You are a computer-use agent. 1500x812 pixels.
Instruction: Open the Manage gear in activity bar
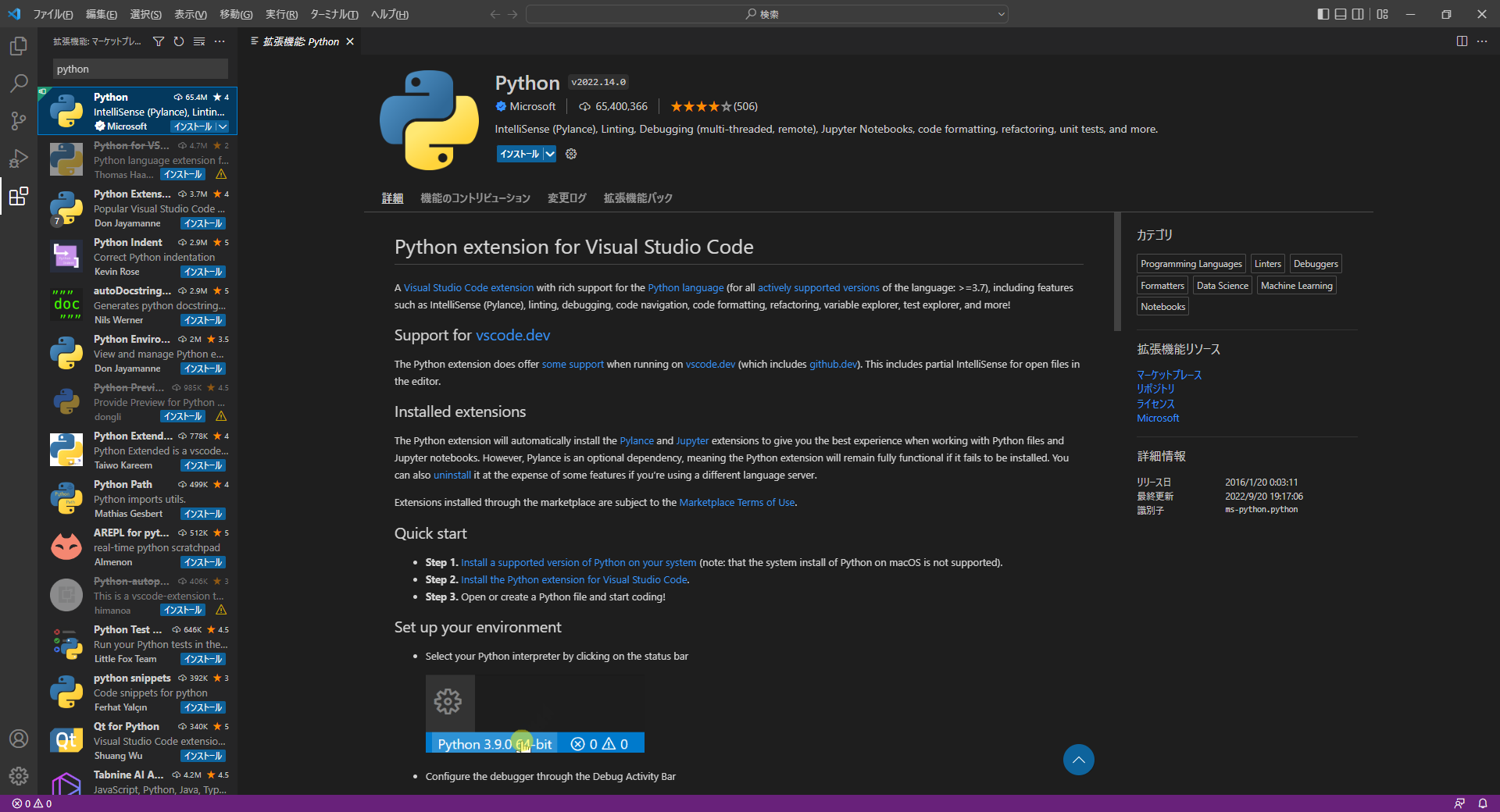coord(19,776)
